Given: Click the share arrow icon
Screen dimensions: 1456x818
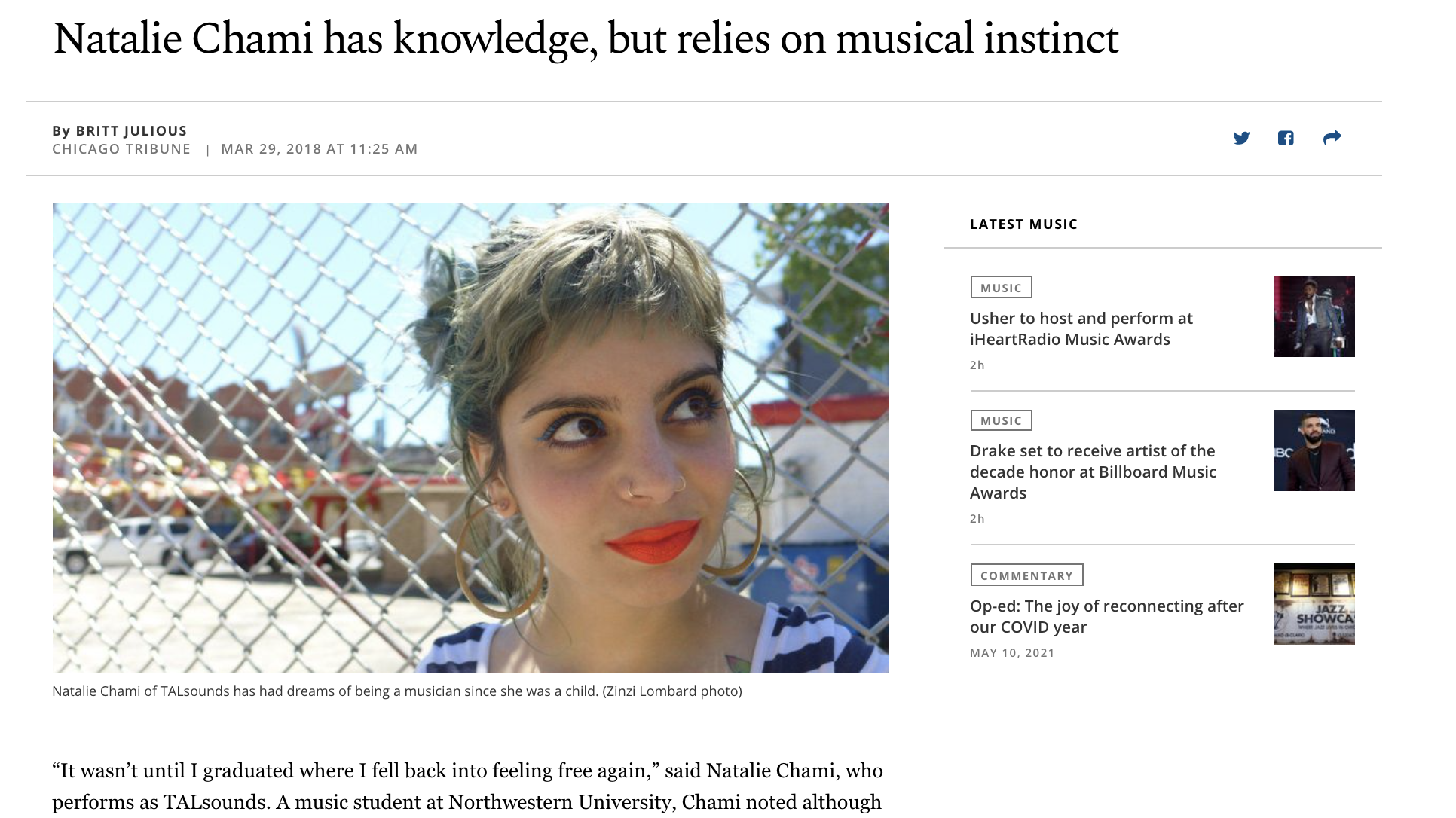Looking at the screenshot, I should (x=1332, y=138).
